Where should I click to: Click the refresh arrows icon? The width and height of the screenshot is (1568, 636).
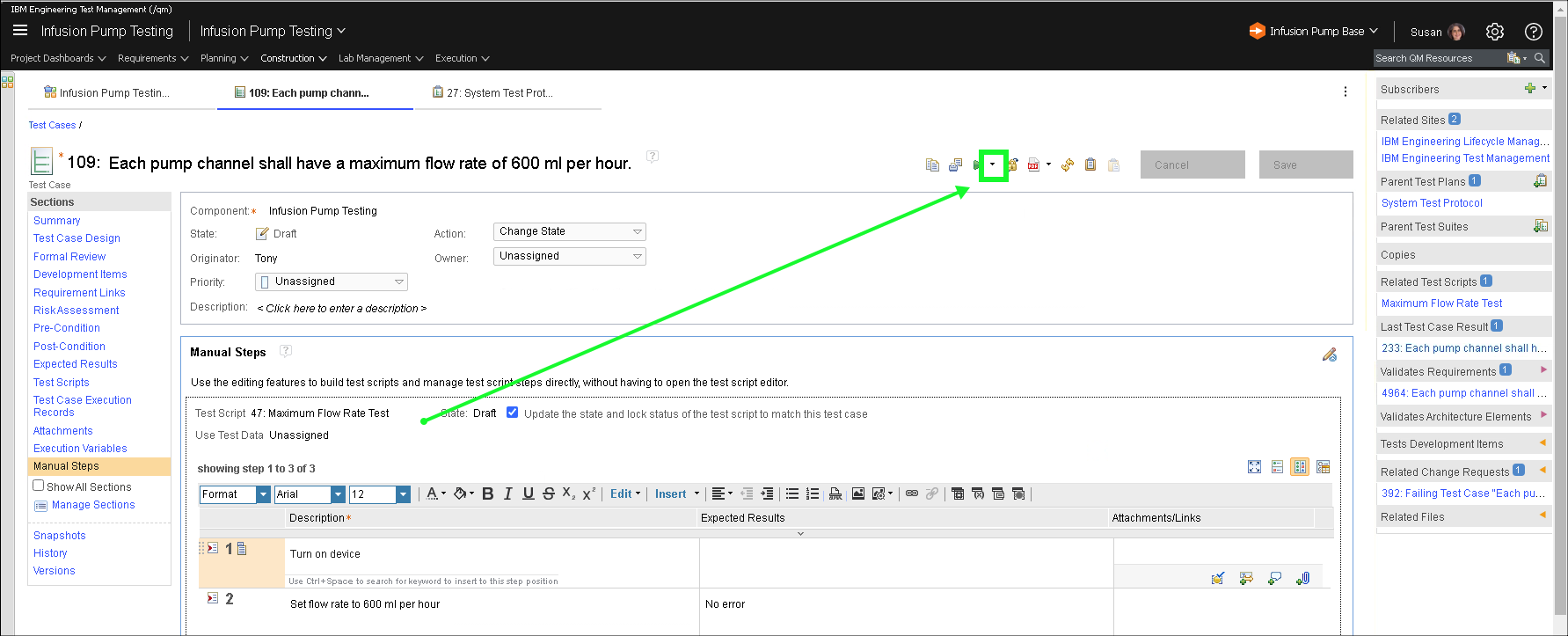coord(1068,164)
